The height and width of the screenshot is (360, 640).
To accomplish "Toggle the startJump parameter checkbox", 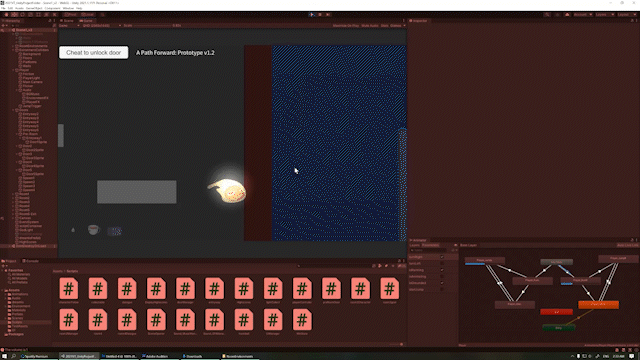I will (442, 289).
